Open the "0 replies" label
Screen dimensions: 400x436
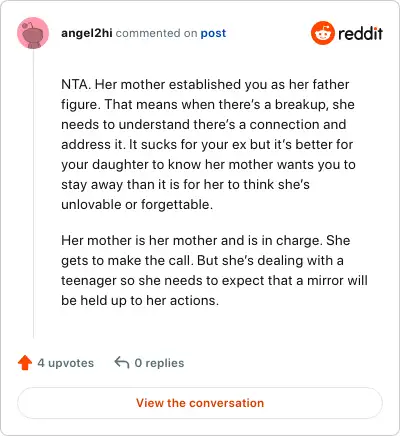[x=159, y=363]
